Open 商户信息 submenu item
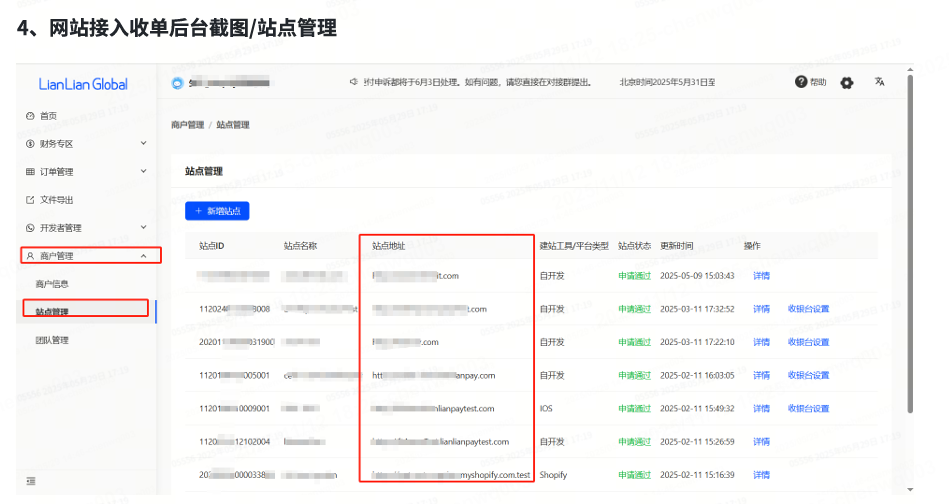949x504 pixels. pyautogui.click(x=52, y=284)
